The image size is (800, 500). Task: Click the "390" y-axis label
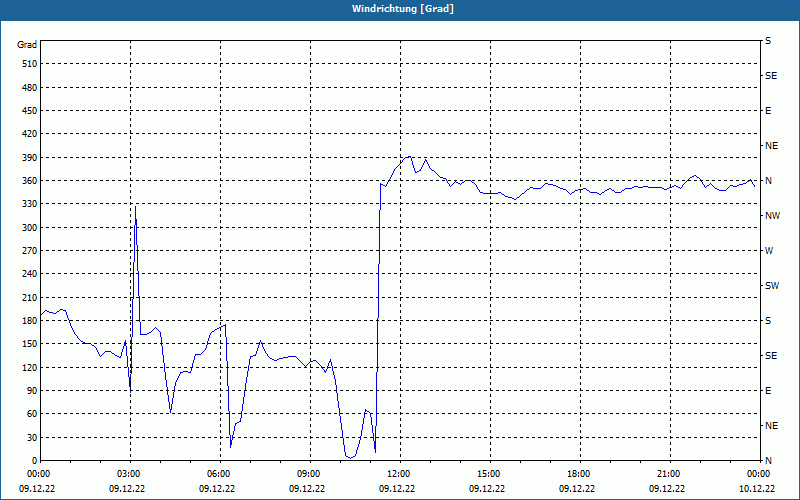point(30,158)
